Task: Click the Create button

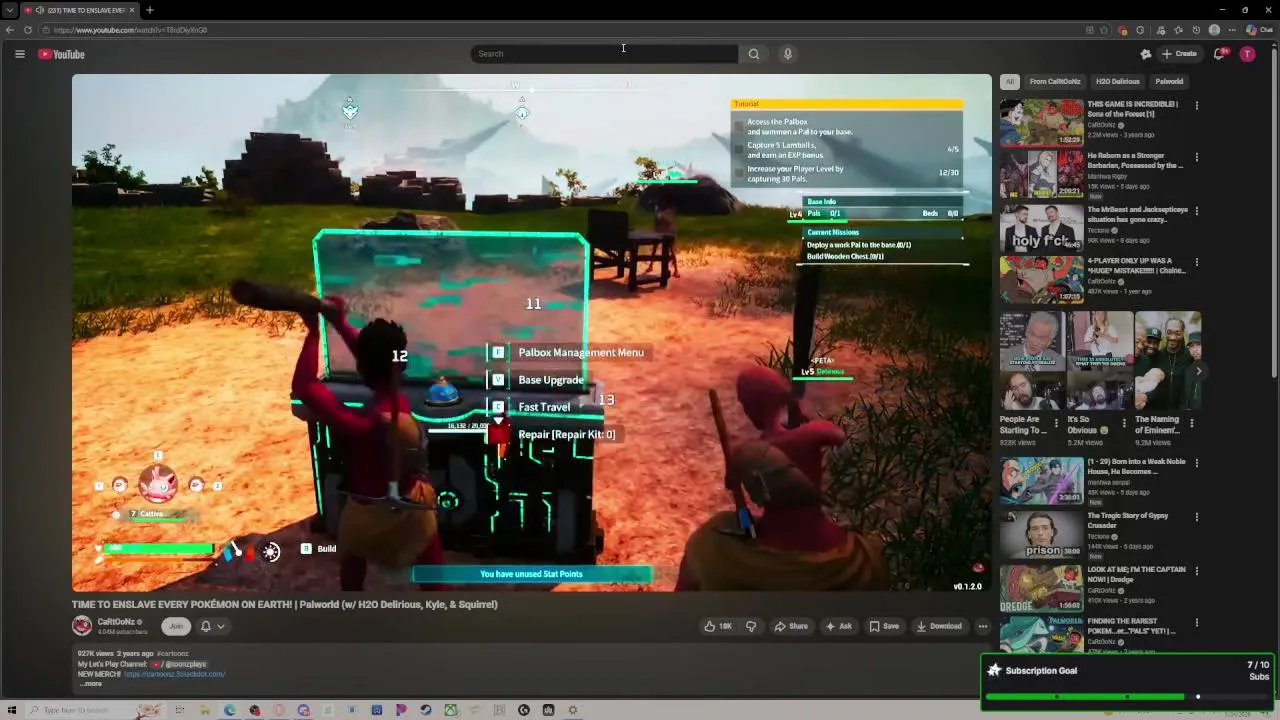Action: (1179, 54)
